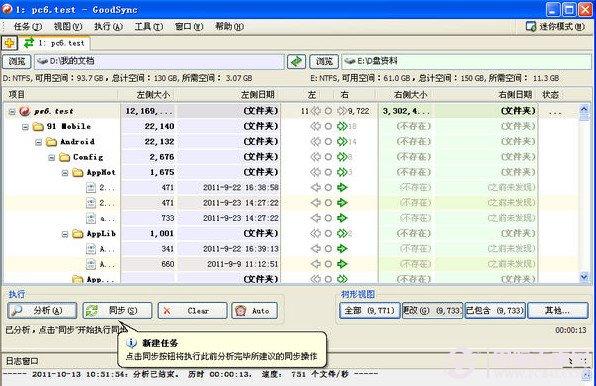This screenshot has height=386, width=596.
Task: Click the right arrow on pc6.test row
Action: [x=342, y=111]
